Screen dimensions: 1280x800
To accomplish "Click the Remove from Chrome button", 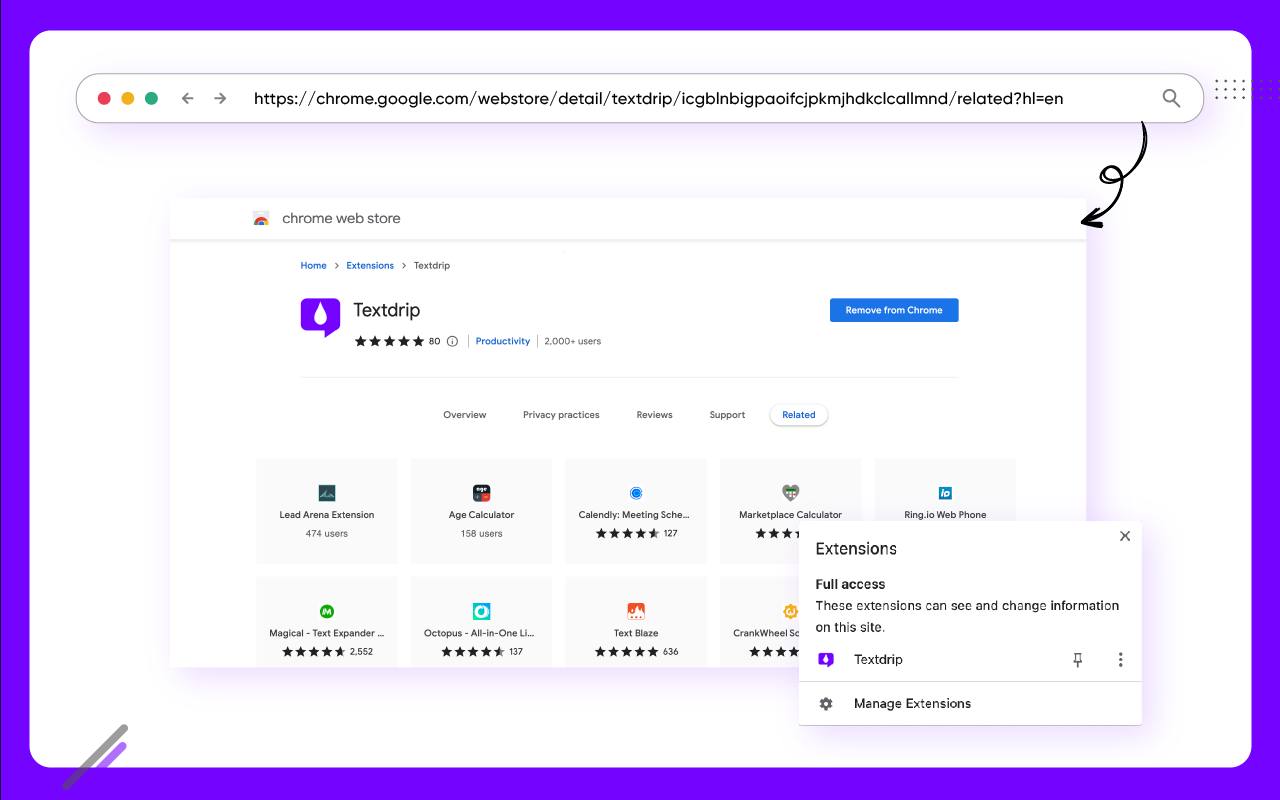I will click(893, 310).
